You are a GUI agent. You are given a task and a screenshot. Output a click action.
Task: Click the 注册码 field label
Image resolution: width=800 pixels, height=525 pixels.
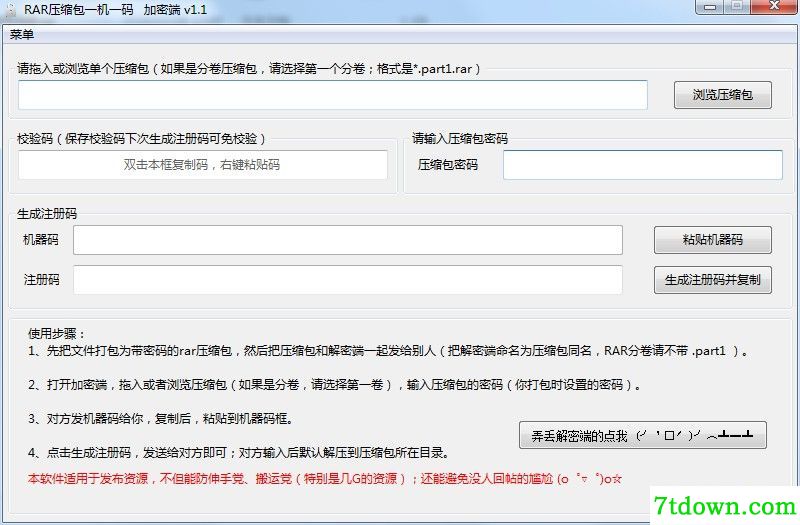[41, 280]
